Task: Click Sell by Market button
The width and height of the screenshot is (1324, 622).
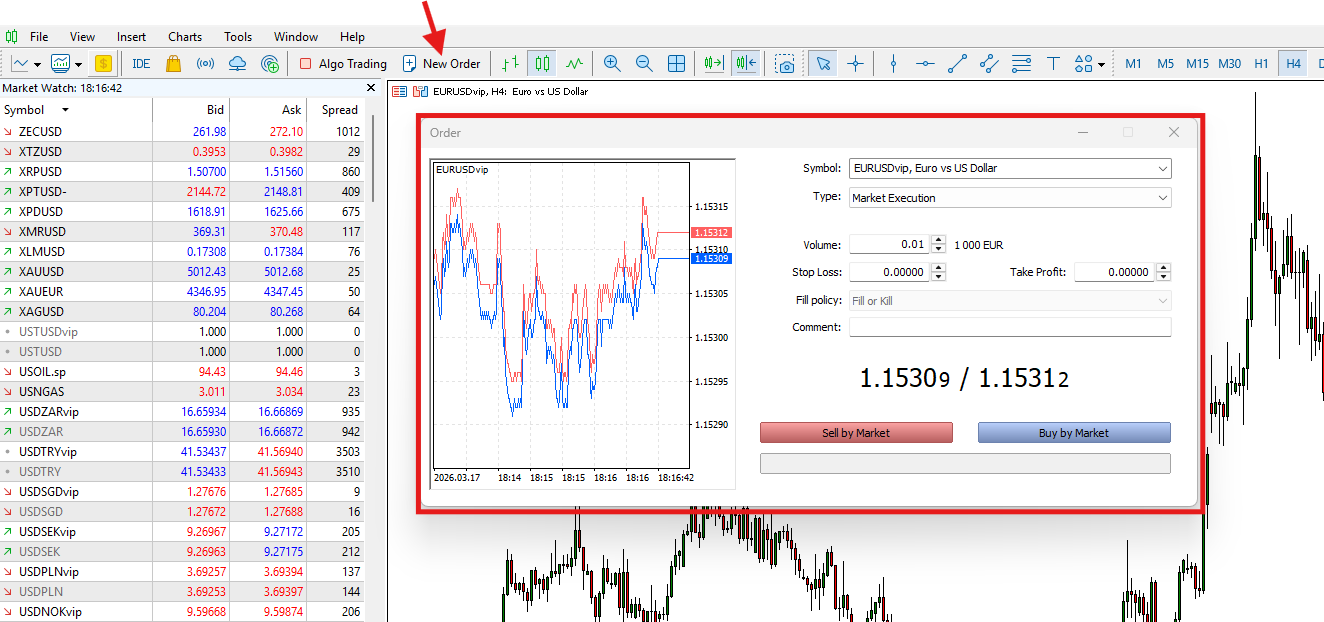Action: click(856, 432)
